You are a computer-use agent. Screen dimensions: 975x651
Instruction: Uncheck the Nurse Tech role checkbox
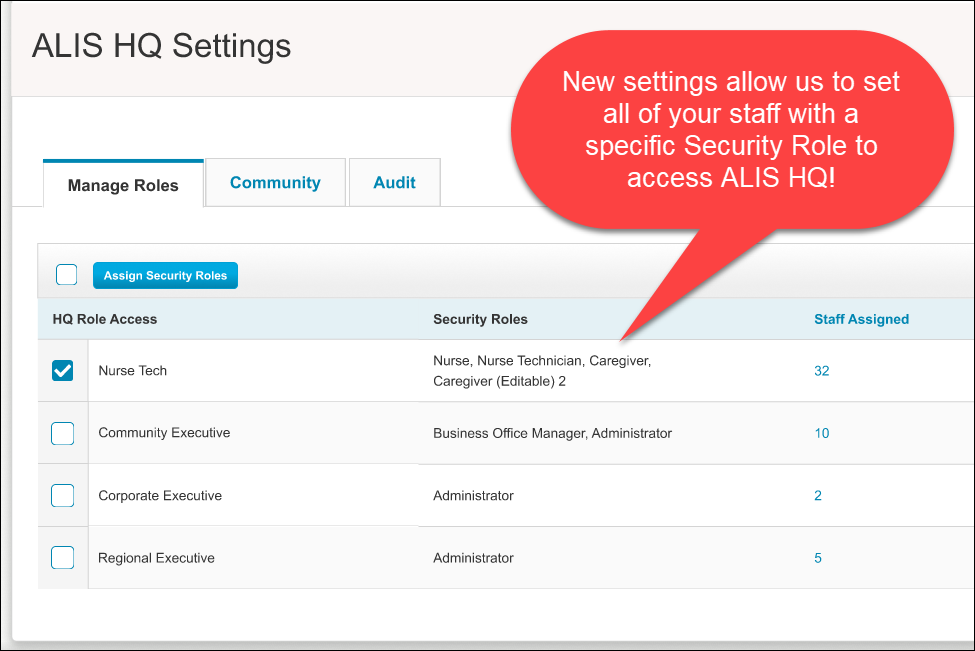coord(62,371)
